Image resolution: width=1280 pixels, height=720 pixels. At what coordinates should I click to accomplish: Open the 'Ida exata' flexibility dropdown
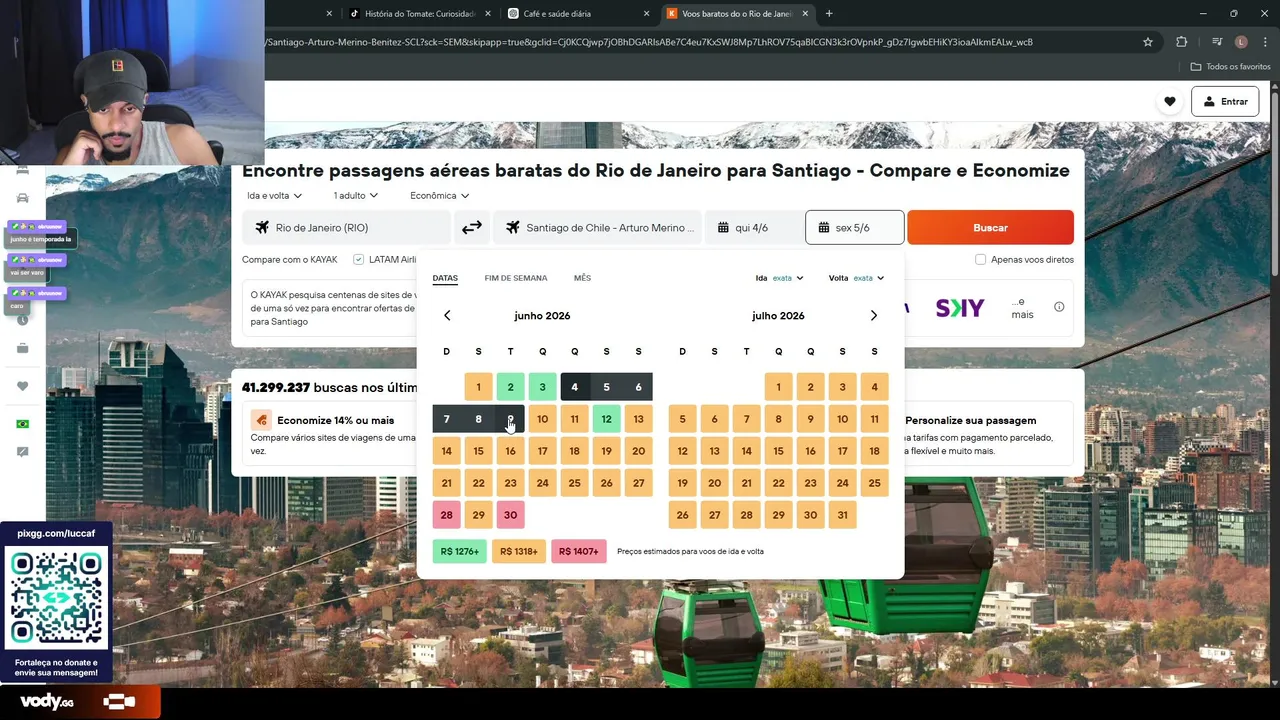tap(780, 278)
